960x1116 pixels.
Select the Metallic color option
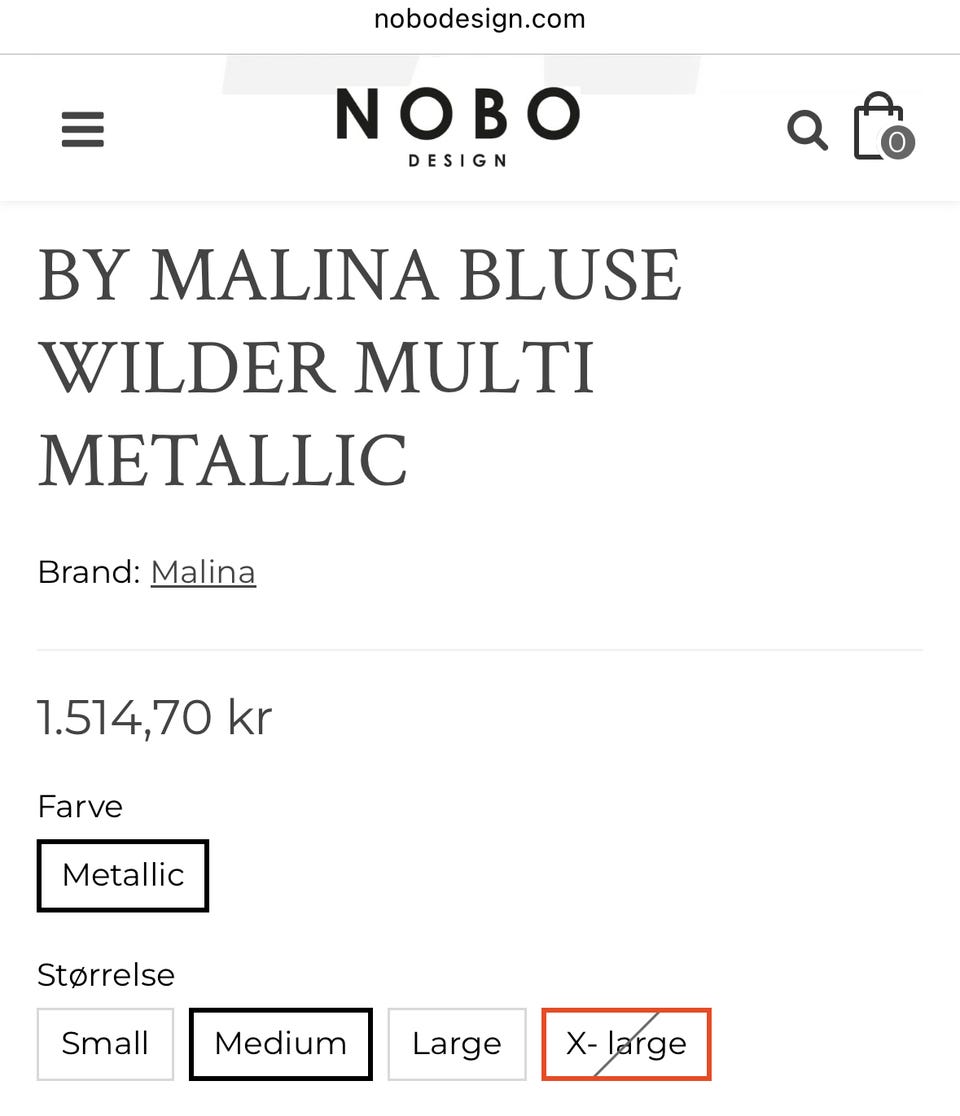point(123,875)
